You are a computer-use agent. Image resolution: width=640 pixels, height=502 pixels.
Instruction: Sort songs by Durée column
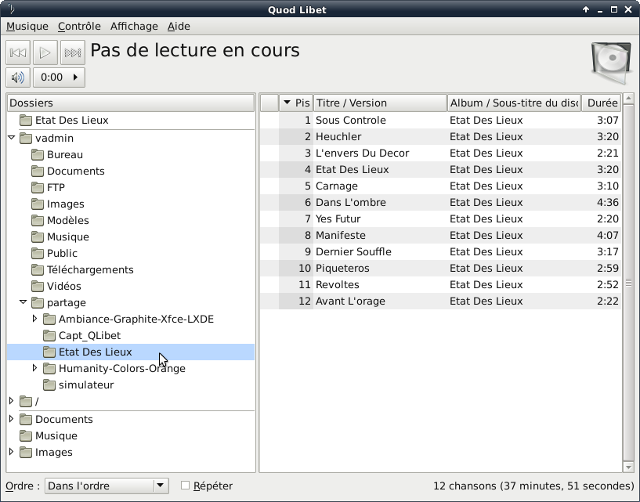[x=601, y=103]
